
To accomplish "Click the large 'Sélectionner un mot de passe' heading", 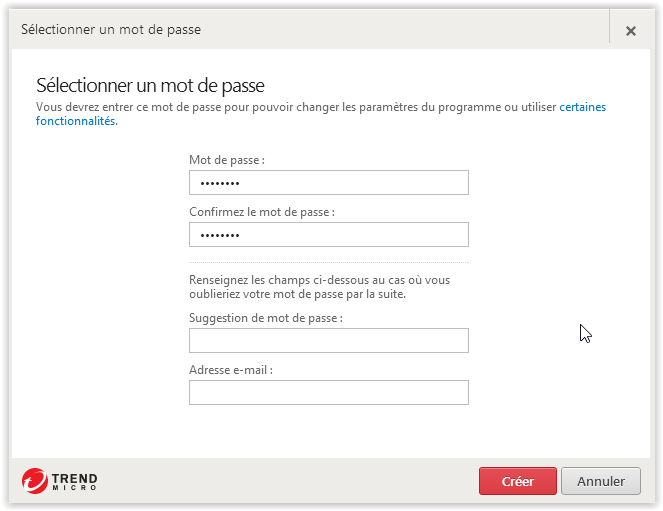I will tap(150, 85).
